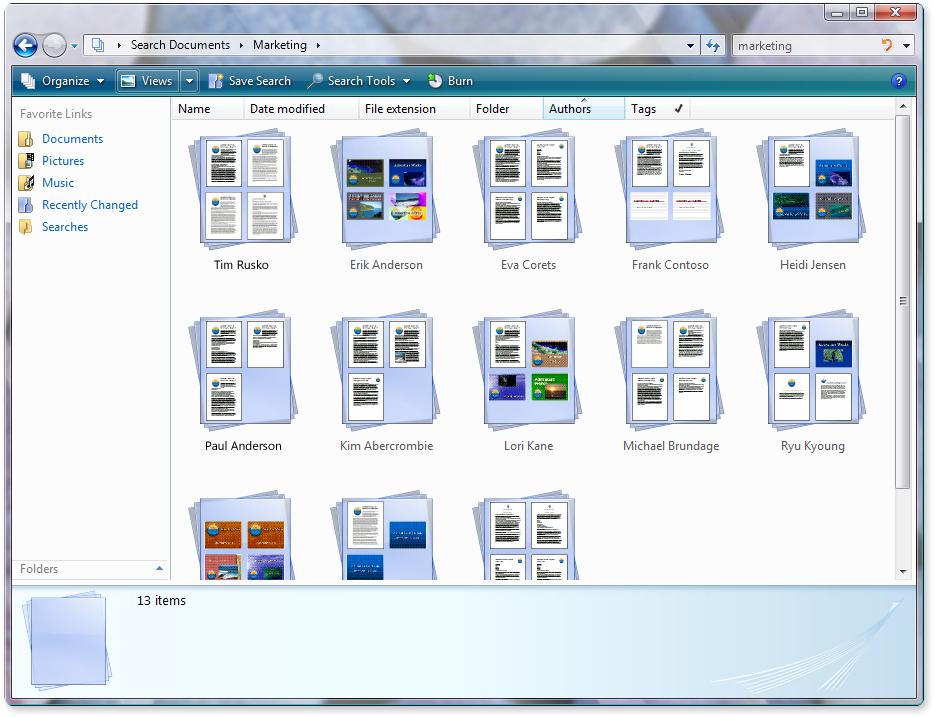The image size is (934, 717).
Task: Select the Lori Kane document stack
Action: coord(528,372)
